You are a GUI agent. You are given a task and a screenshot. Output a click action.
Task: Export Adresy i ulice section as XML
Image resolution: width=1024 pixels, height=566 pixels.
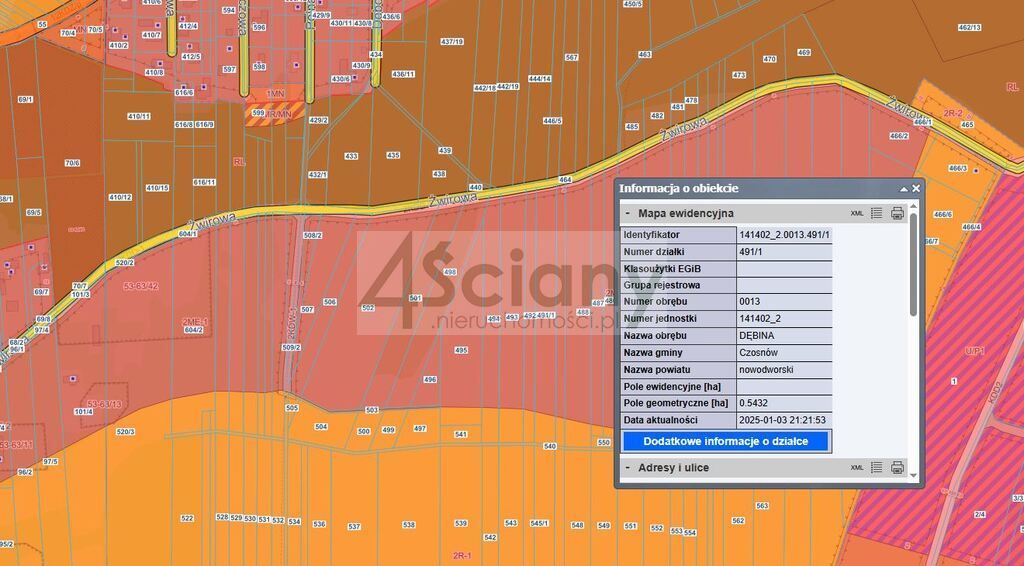coord(857,467)
